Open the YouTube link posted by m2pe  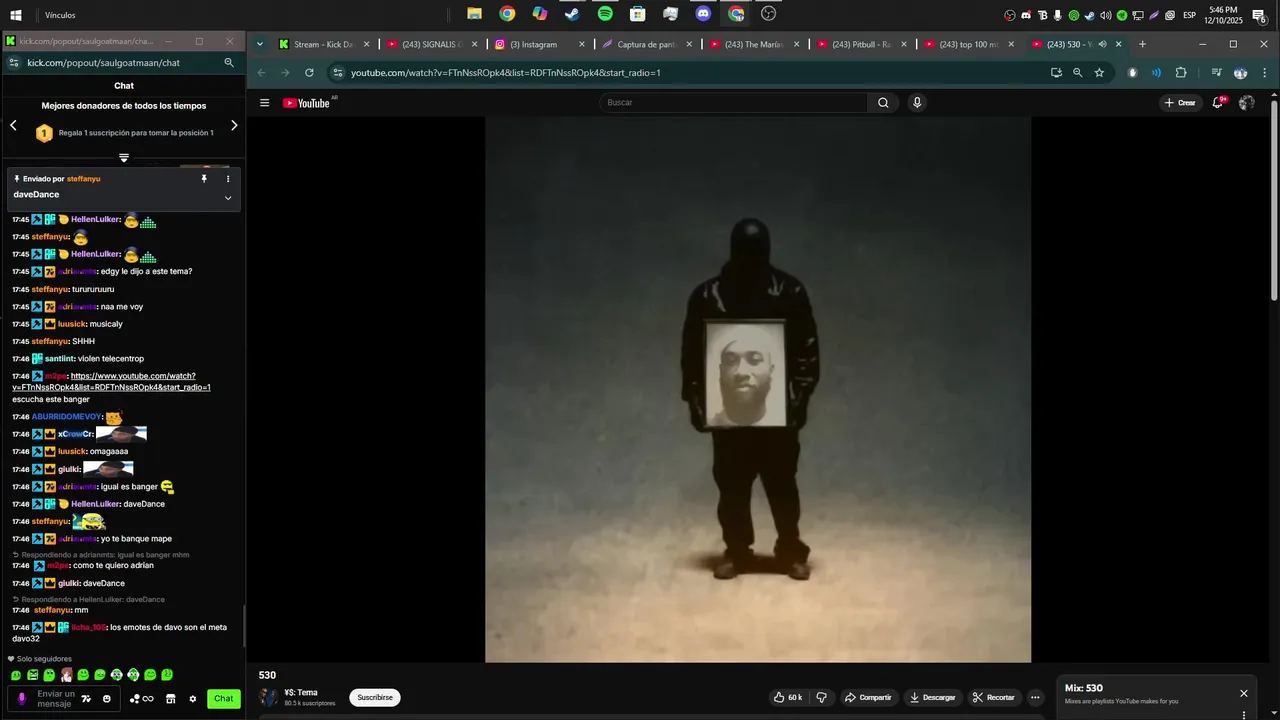111,382
